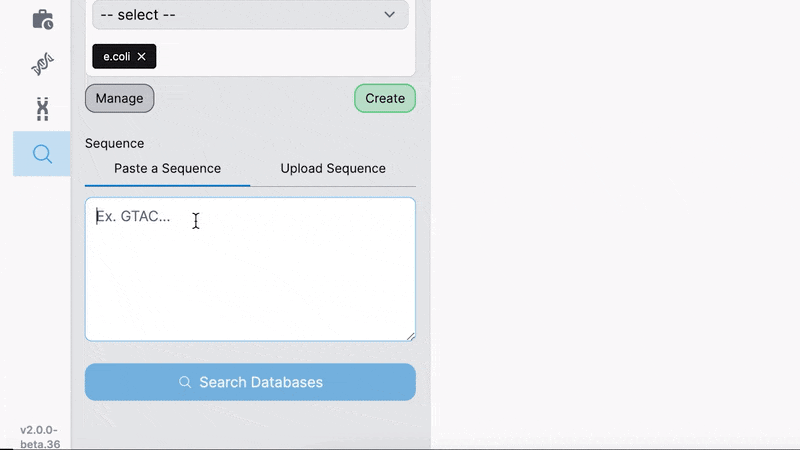The image size is (800, 450).
Task: Open the DNA helix sidebar icon
Action: 42,65
